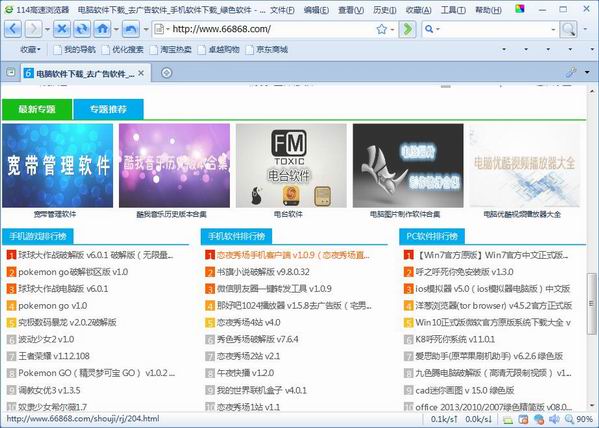Open the FM TOXIC 电台软件 thumbnail
The image size is (599, 428).
coord(291,165)
